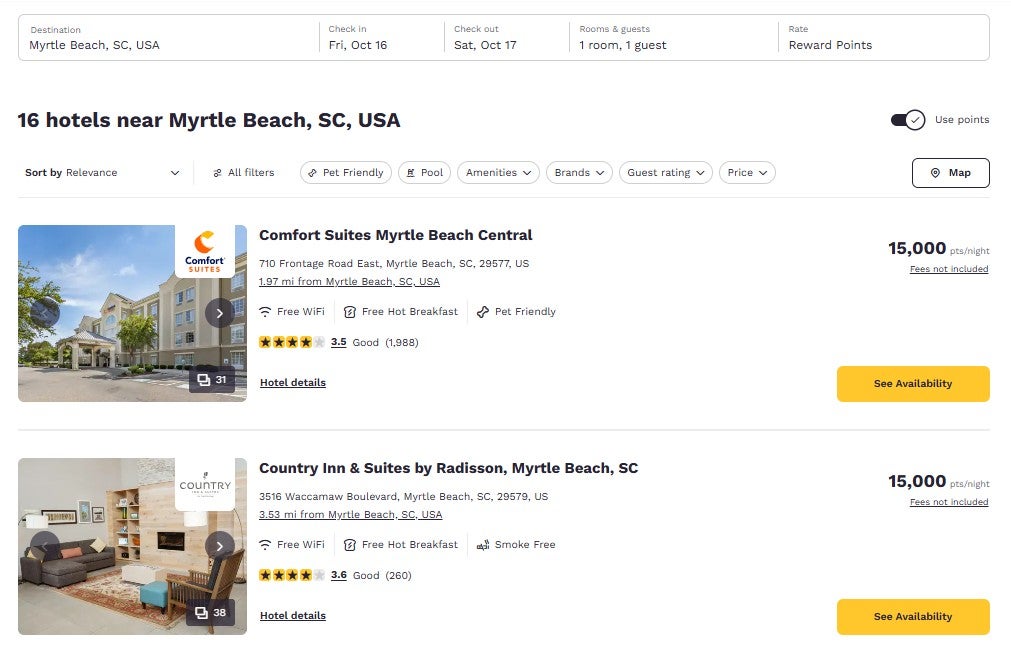This screenshot has width=1011, height=648.
Task: Open All filters panel
Action: 244,173
